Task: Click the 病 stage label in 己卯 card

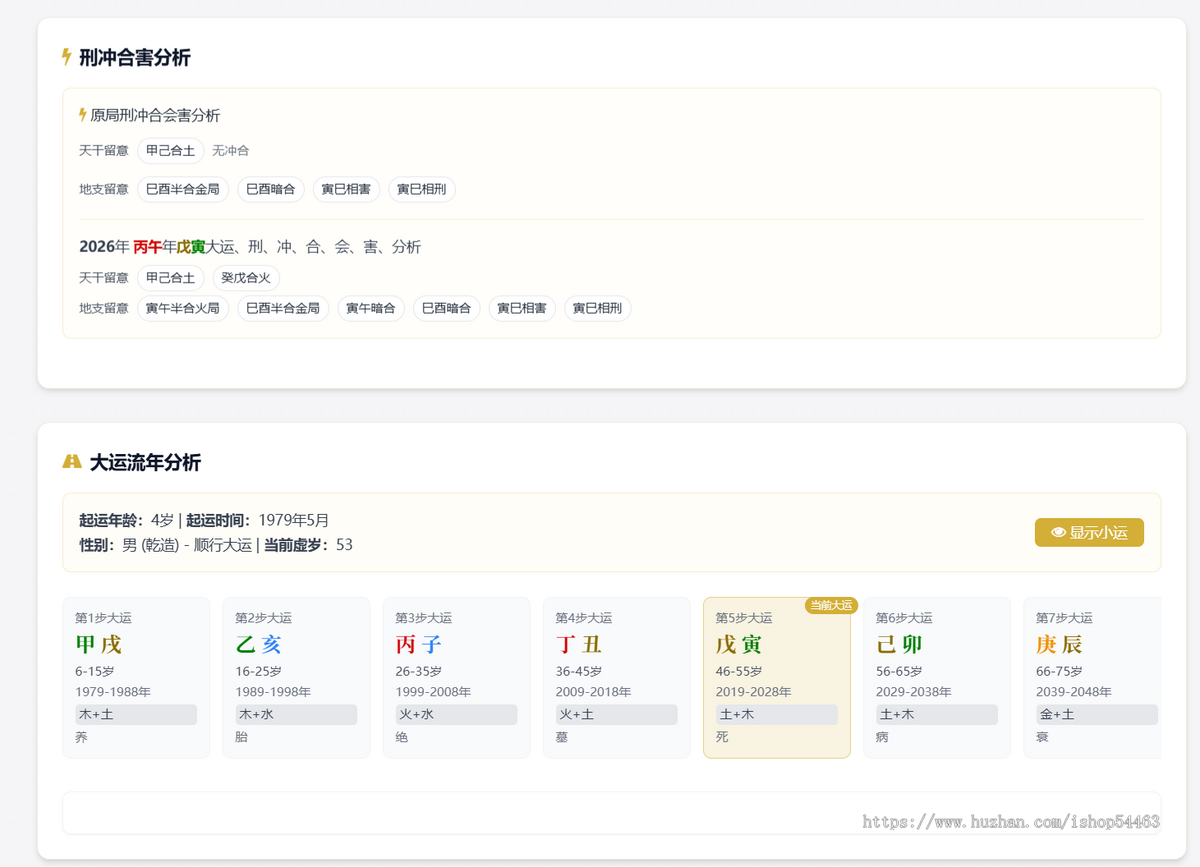Action: click(x=882, y=737)
